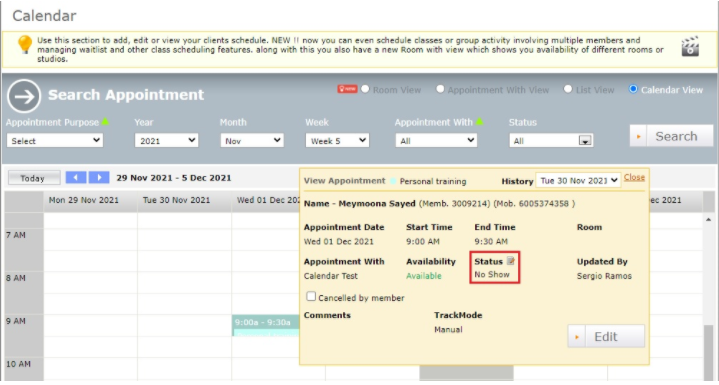719x385 pixels.
Task: Click the calendar scrollbar up arrow
Action: point(709,220)
